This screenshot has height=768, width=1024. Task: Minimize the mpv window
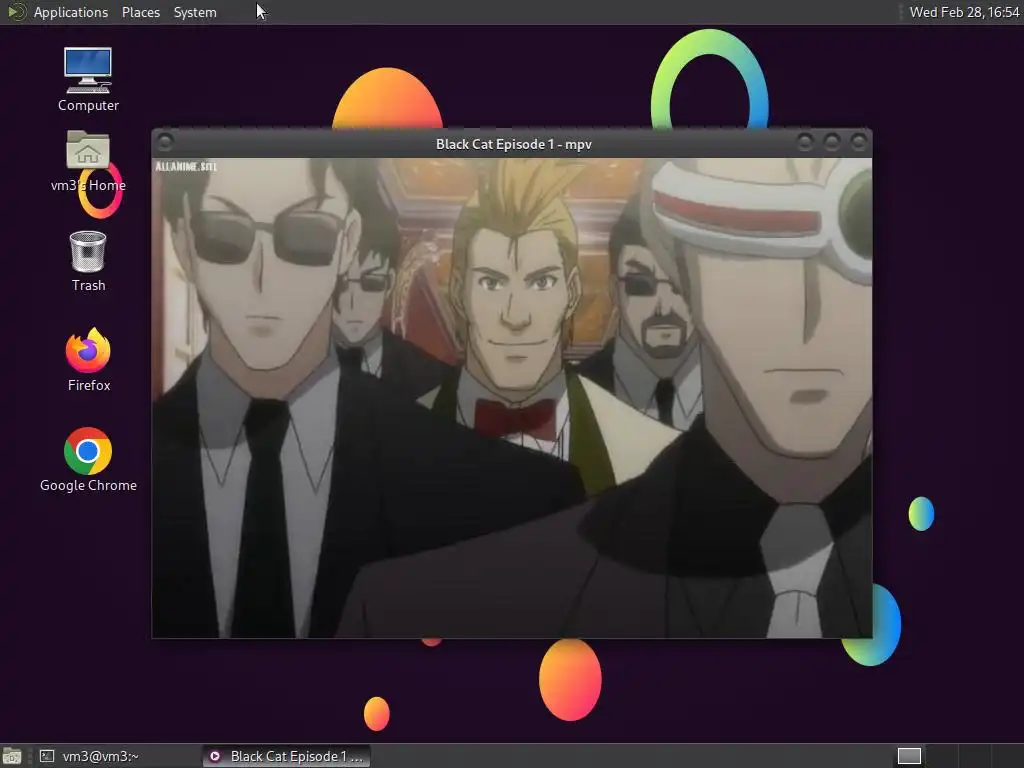click(805, 142)
